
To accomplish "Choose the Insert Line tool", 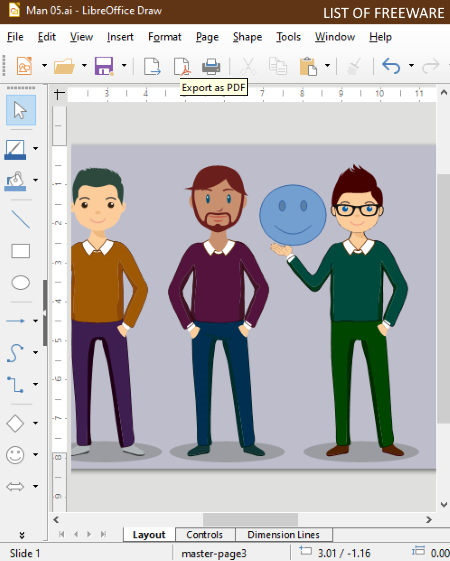I will 20,219.
